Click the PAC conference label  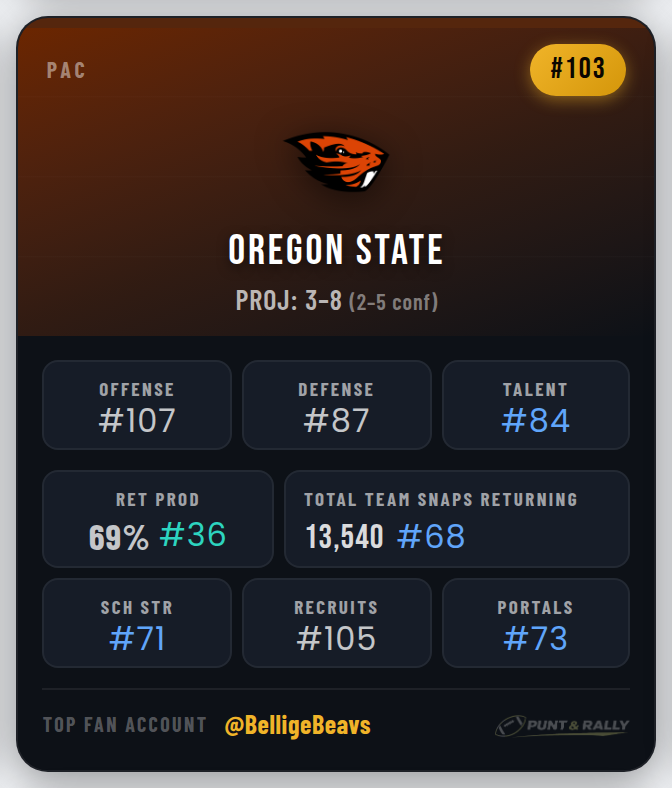point(66,71)
